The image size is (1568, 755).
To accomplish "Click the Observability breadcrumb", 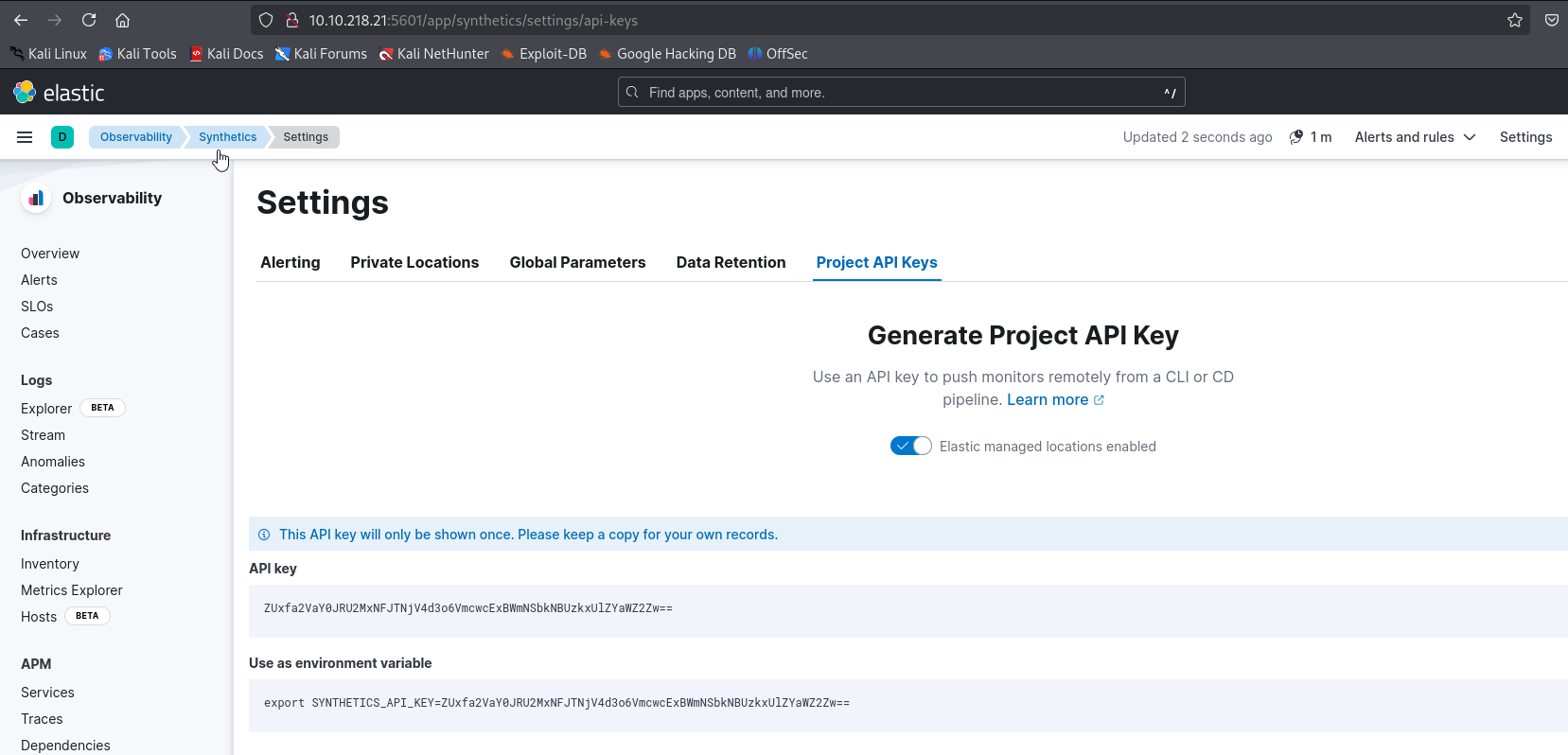I will coord(136,137).
